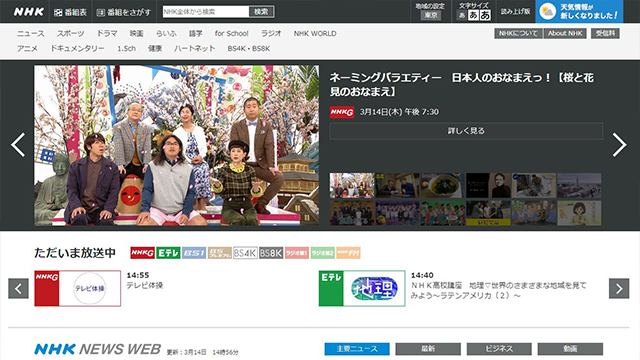Filter now-airing by ラジオ第2 channel

click(322, 253)
